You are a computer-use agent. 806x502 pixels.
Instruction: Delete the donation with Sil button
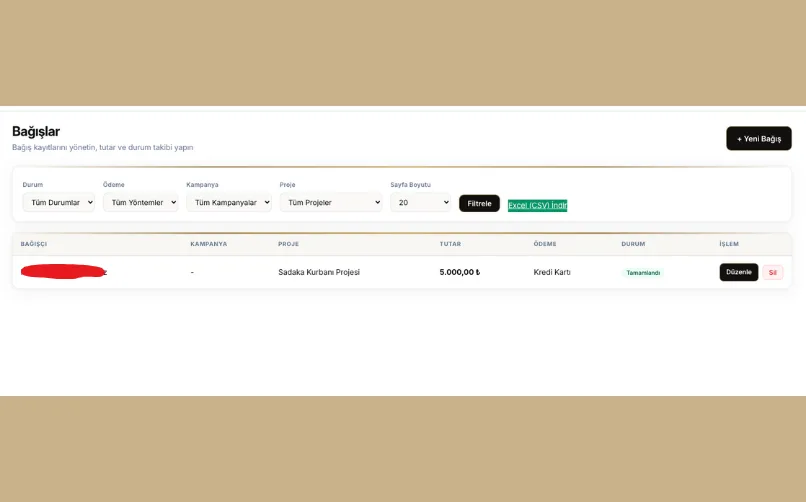point(772,272)
